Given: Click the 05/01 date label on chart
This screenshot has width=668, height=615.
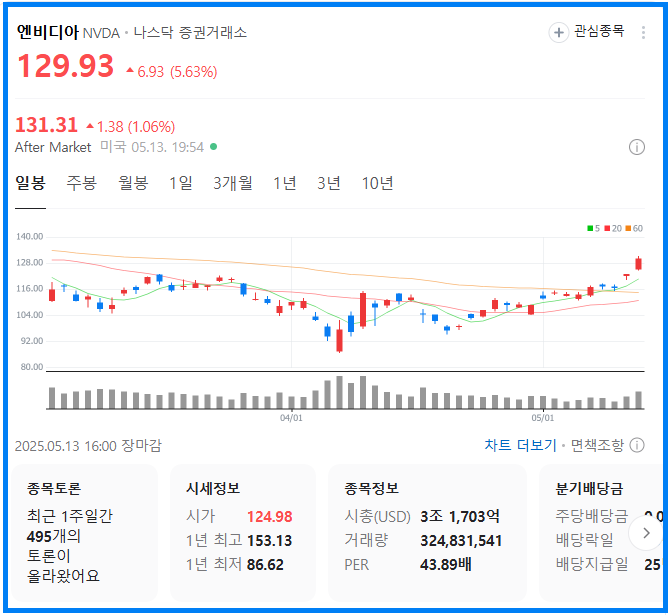Looking at the screenshot, I should coord(543,418).
